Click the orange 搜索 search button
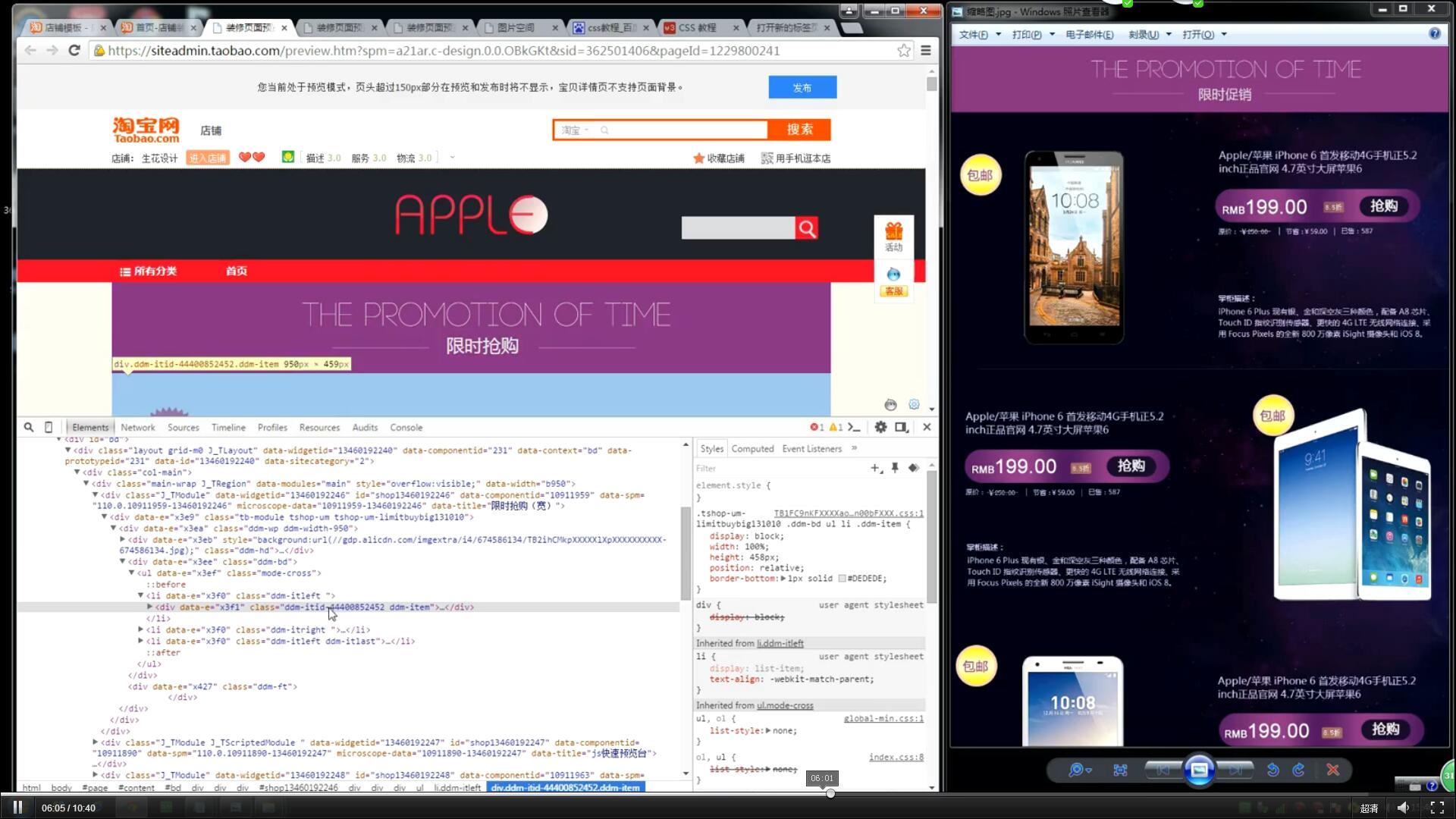Screen dimensions: 1456x819 (x=799, y=130)
